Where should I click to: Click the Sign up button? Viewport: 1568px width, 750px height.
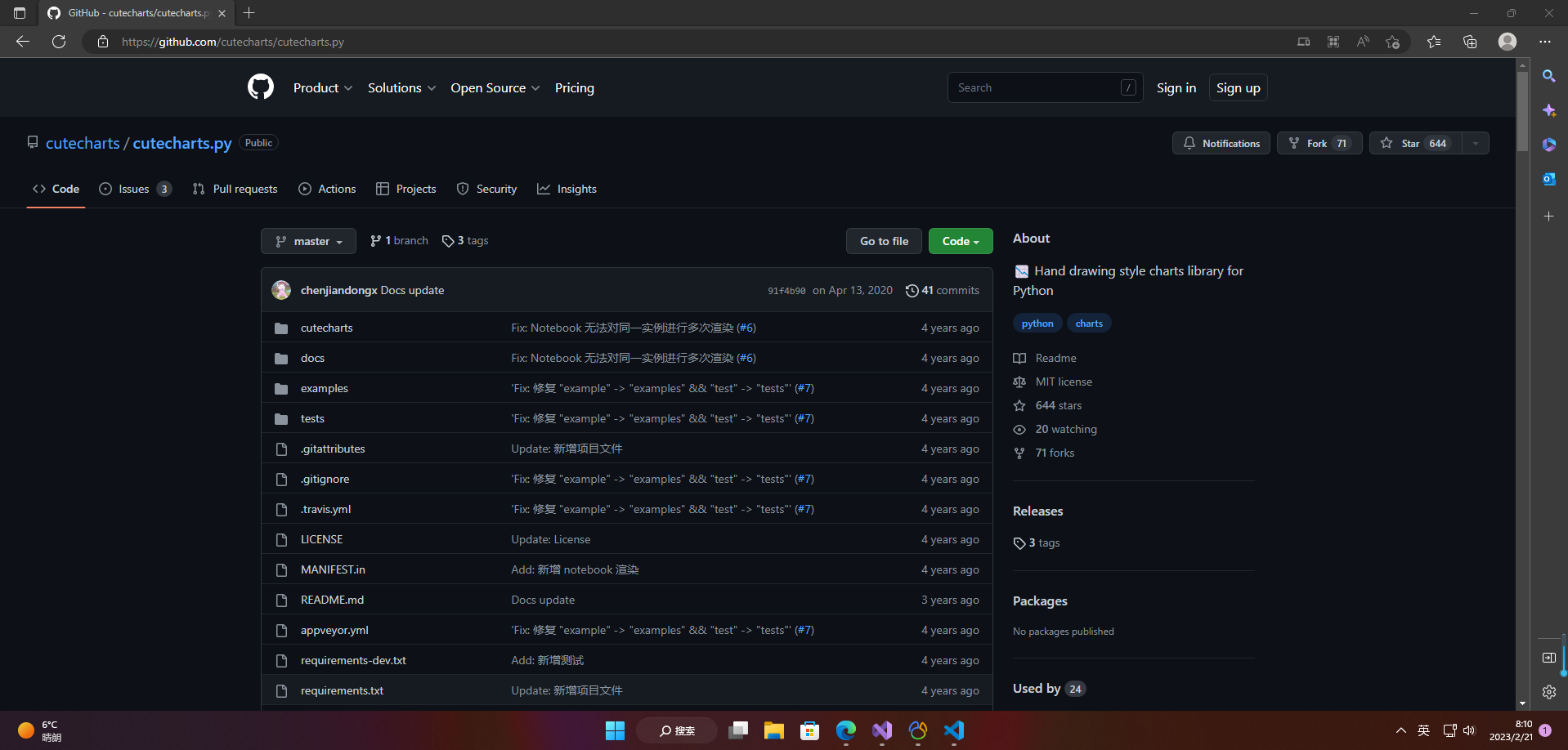(x=1239, y=87)
